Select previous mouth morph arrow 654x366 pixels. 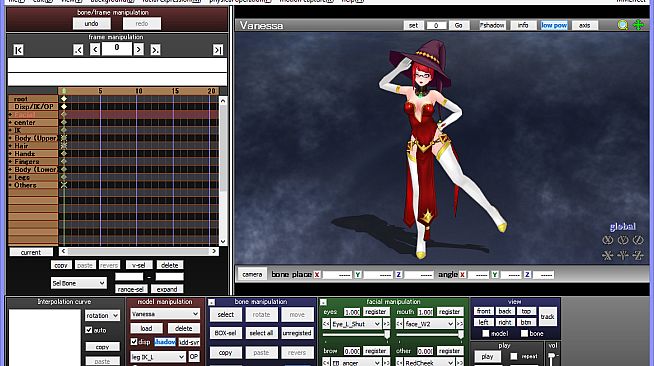click(x=399, y=324)
